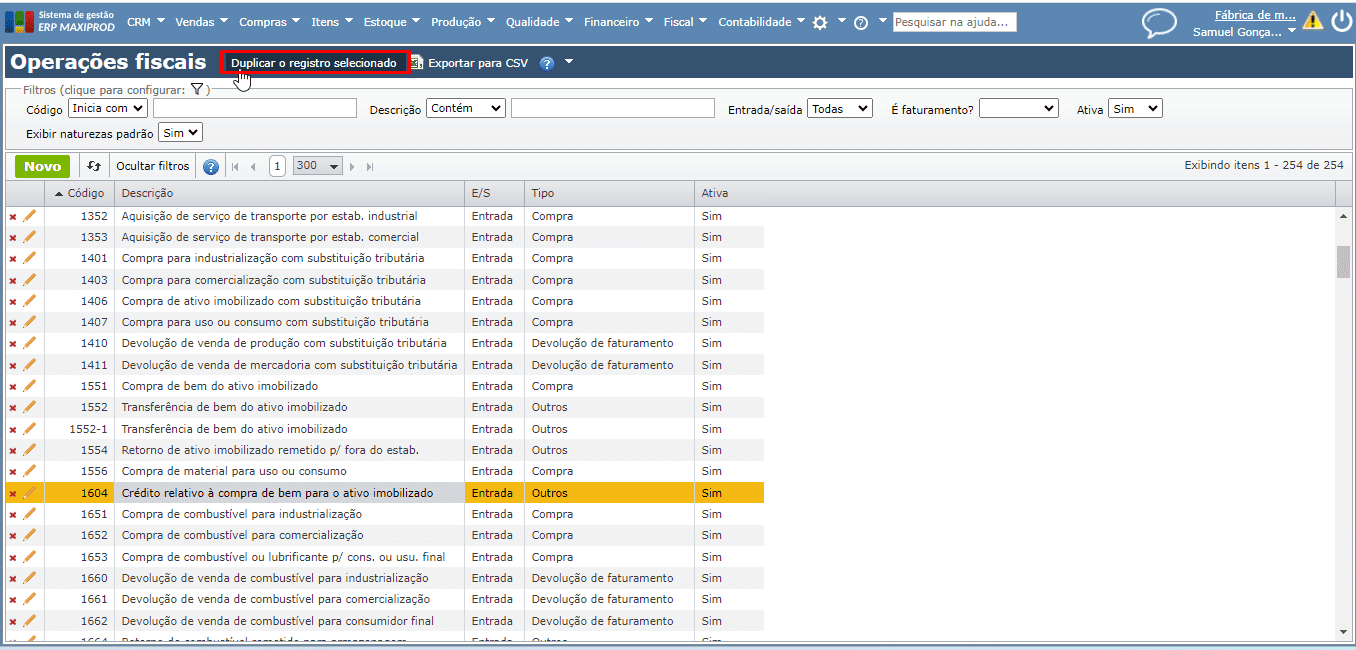Click the yellow warning alert icon

pos(1312,21)
